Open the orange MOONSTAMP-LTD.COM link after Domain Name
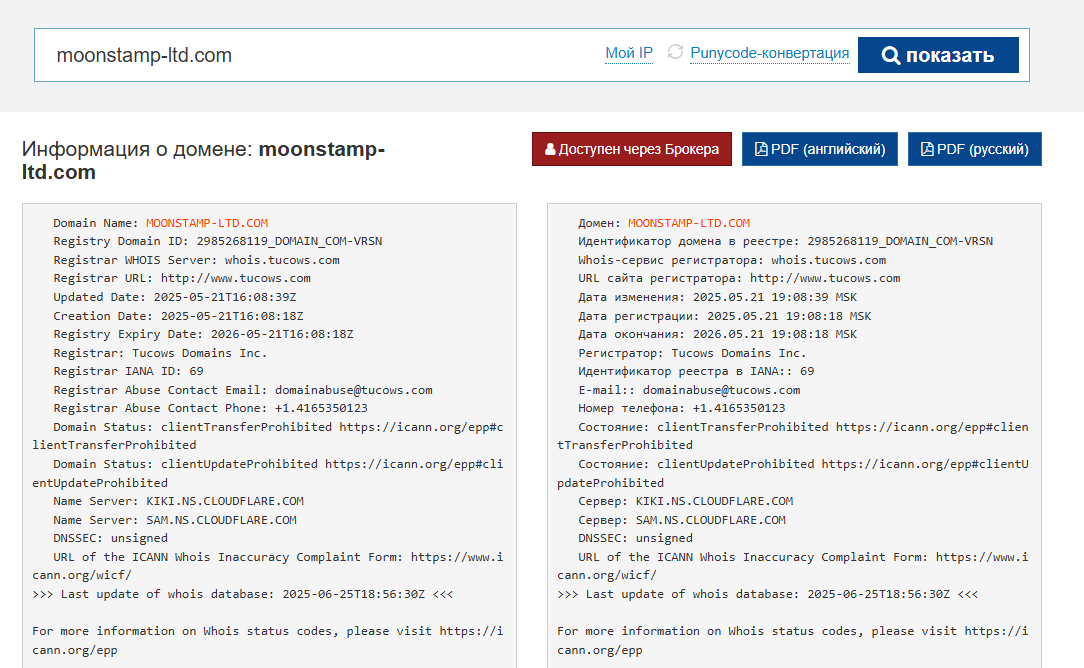The width and height of the screenshot is (1084, 668). tap(207, 223)
